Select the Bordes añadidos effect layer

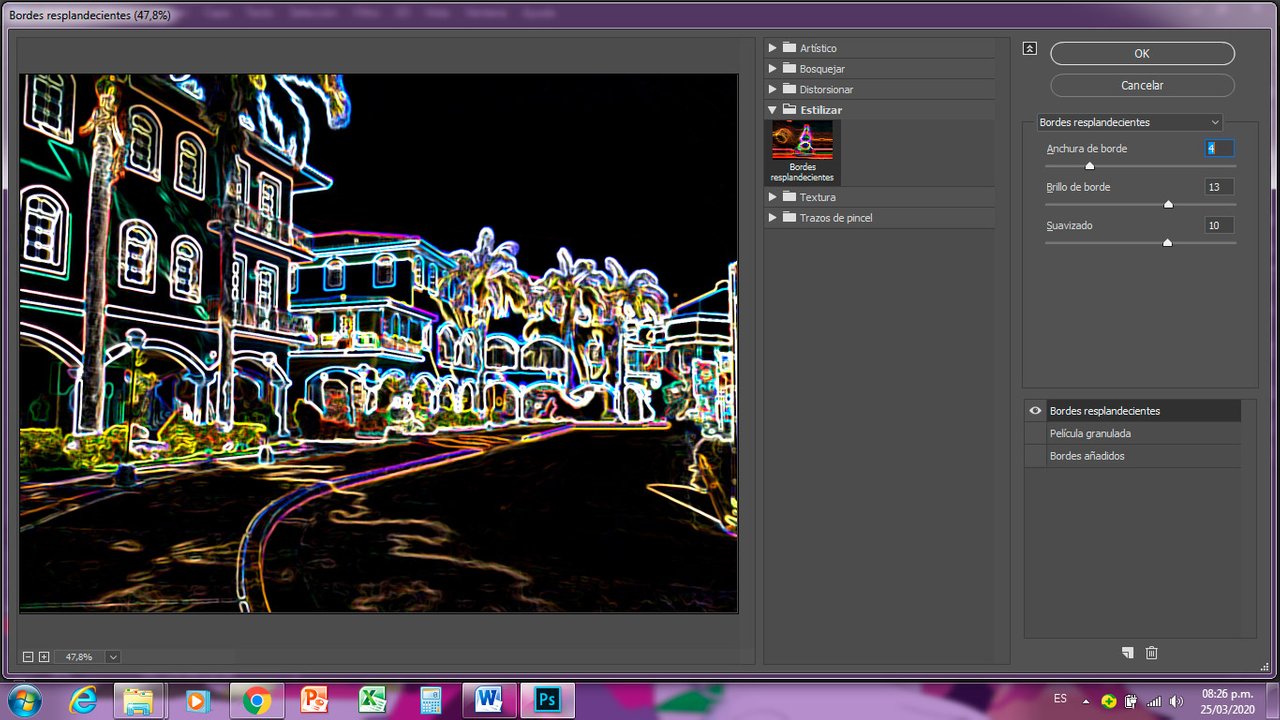pyautogui.click(x=1143, y=456)
